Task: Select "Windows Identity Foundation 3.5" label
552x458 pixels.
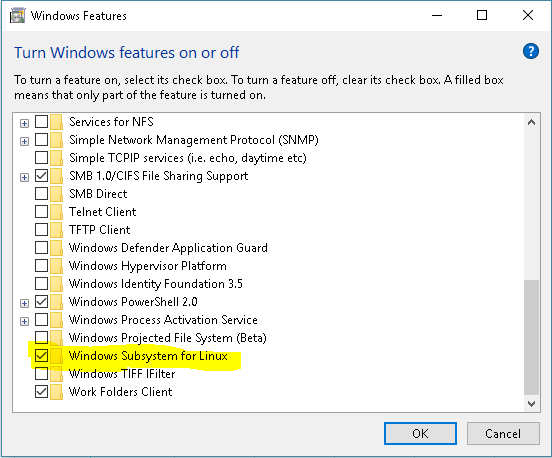Action: 156,284
